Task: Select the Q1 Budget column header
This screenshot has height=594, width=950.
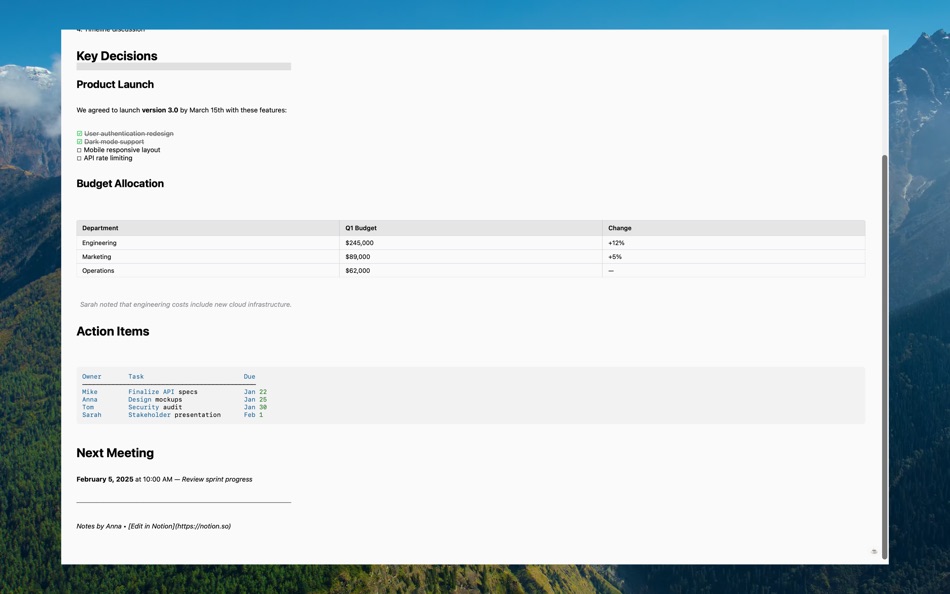Action: coord(471,228)
